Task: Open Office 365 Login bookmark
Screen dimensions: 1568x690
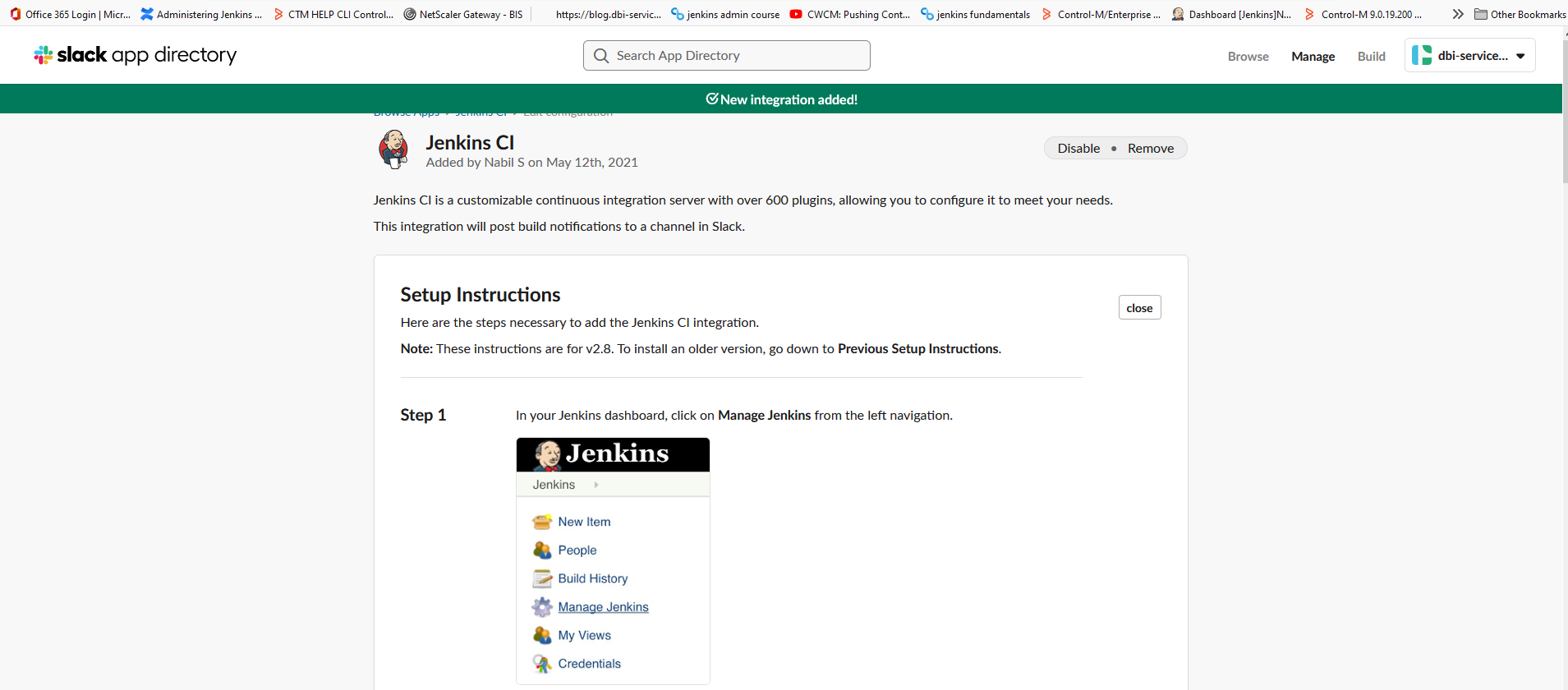Action: [71, 14]
